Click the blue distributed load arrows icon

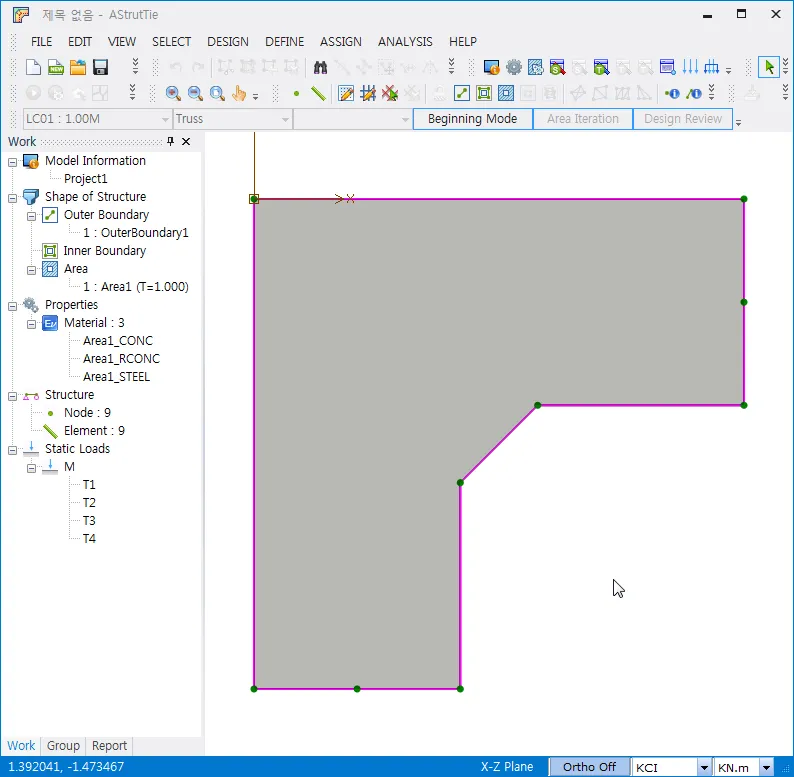tap(711, 67)
